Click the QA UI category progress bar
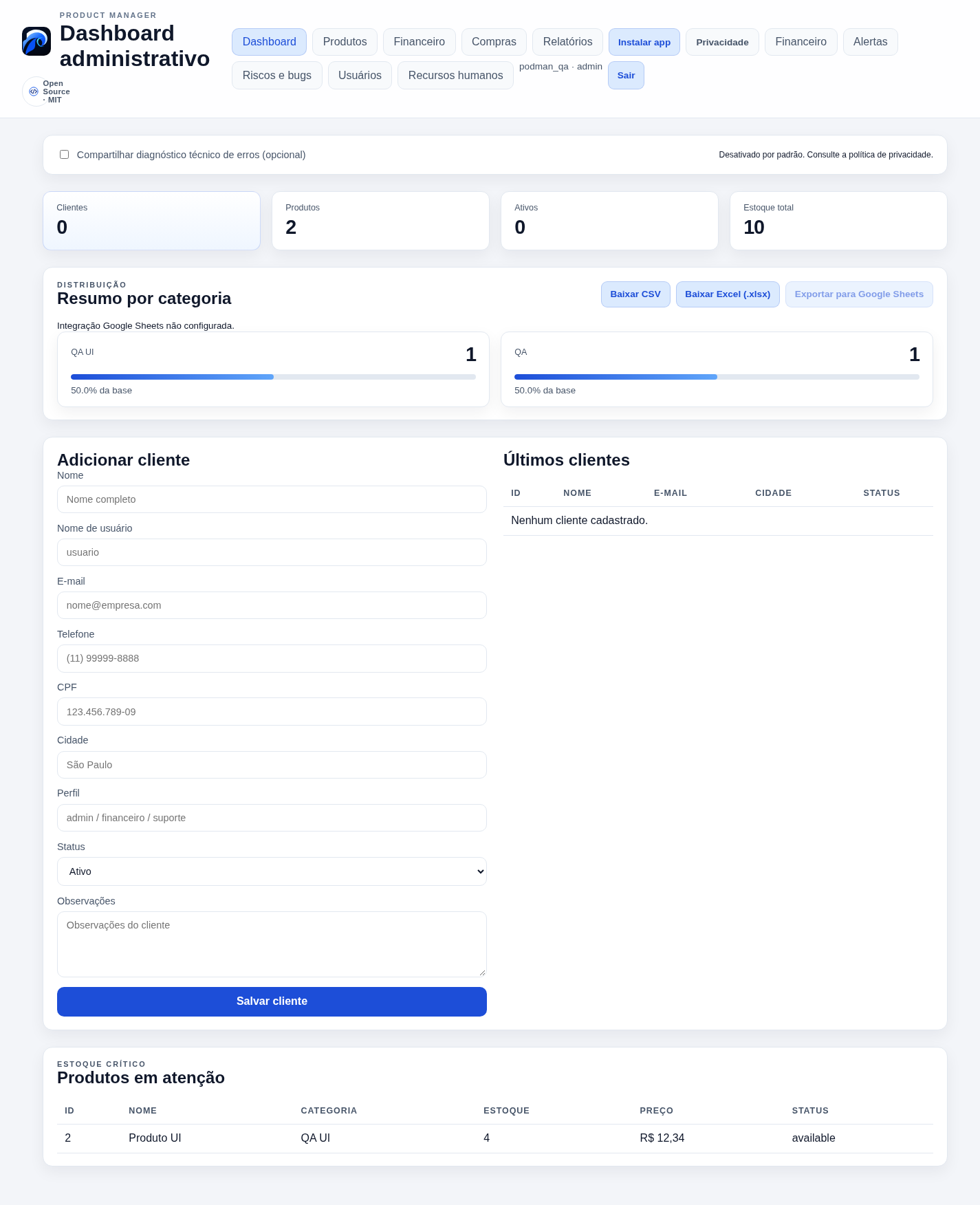Viewport: 980px width, 1205px height. [x=273, y=377]
